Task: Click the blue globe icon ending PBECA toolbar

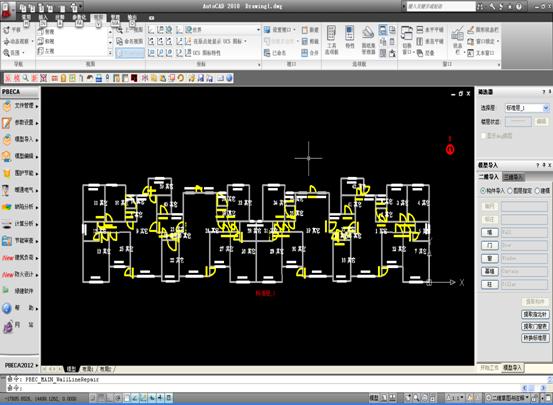Action: pos(229,78)
